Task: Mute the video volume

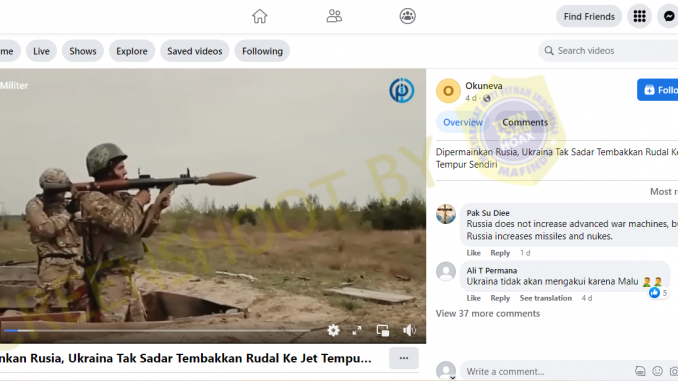Action: point(409,331)
